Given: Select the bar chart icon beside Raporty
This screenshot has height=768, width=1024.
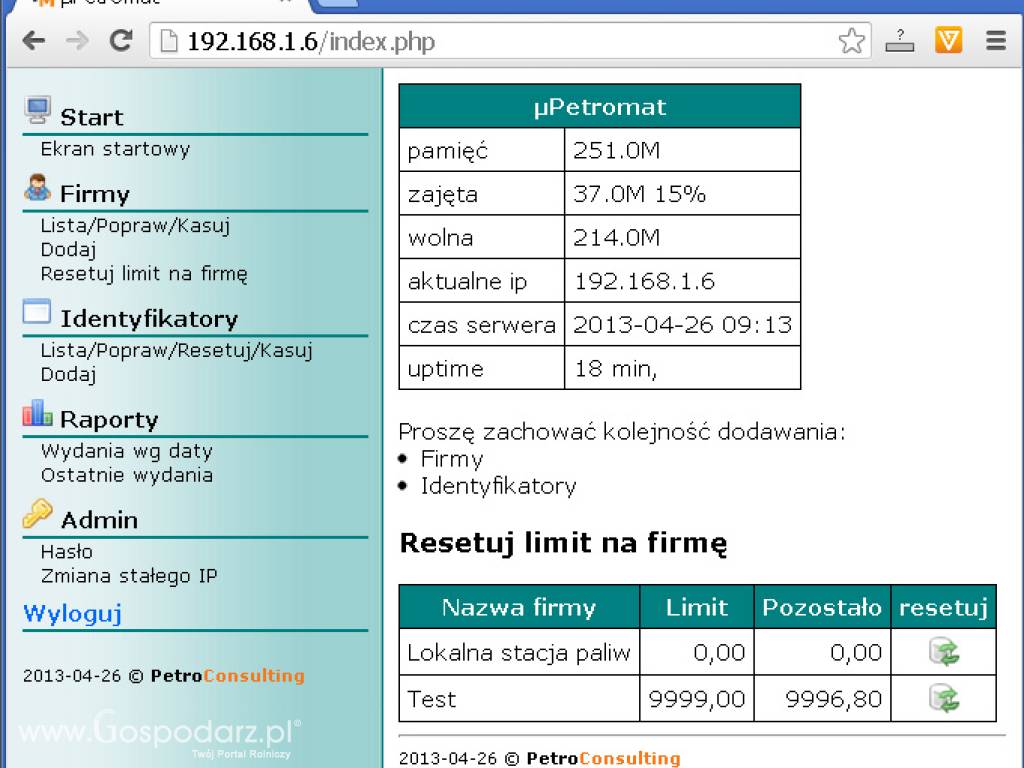Looking at the screenshot, I should tap(37, 413).
